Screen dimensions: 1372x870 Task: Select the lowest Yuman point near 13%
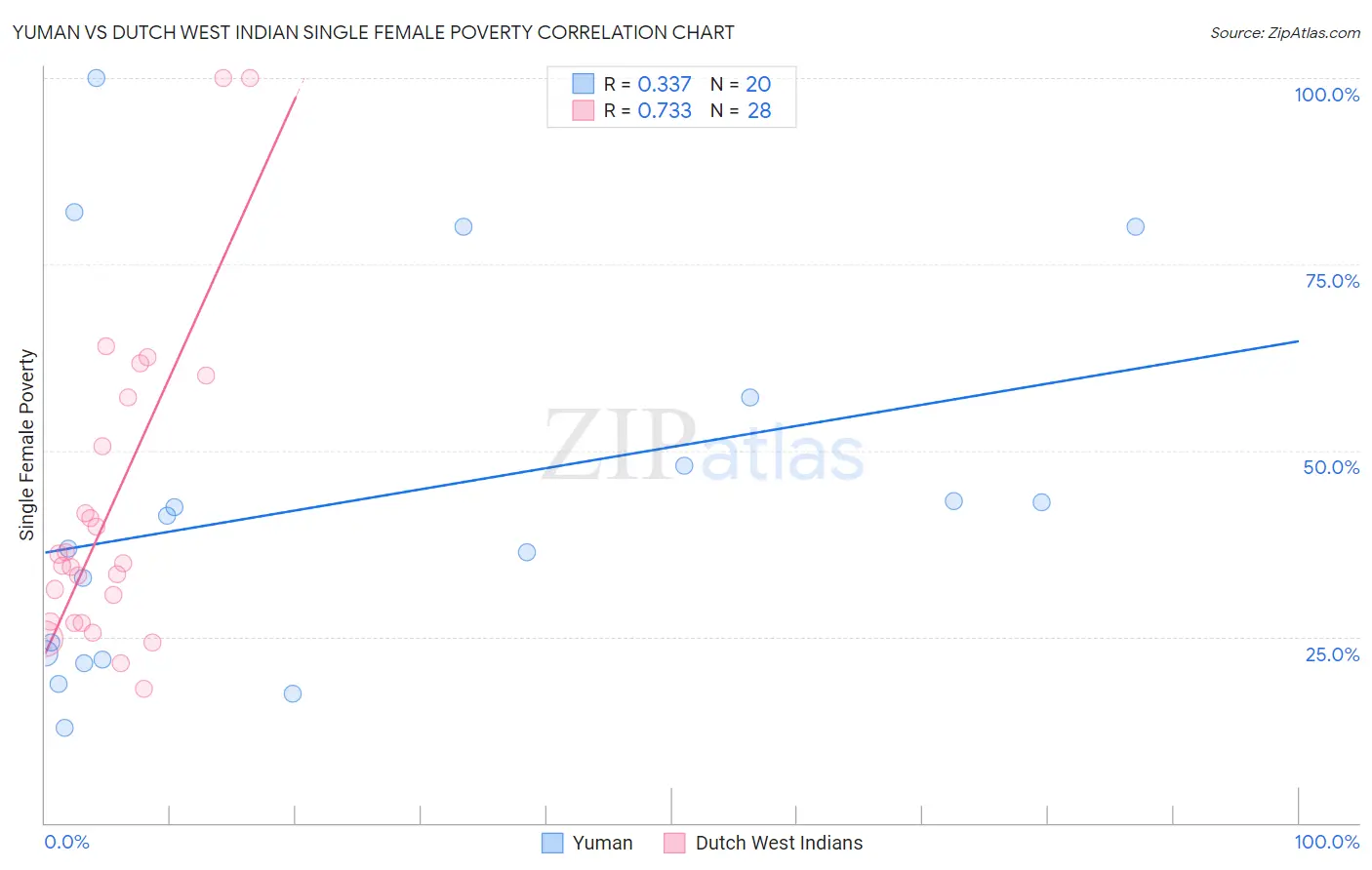pyautogui.click(x=64, y=728)
